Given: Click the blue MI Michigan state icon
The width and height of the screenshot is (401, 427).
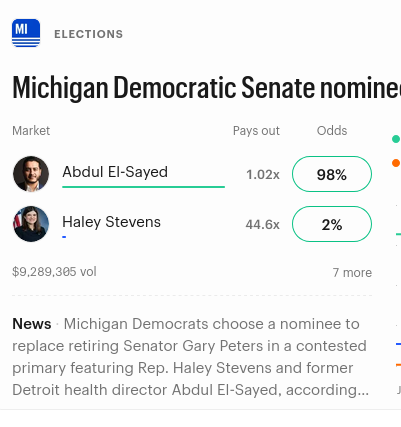Looking at the screenshot, I should click(x=26, y=33).
